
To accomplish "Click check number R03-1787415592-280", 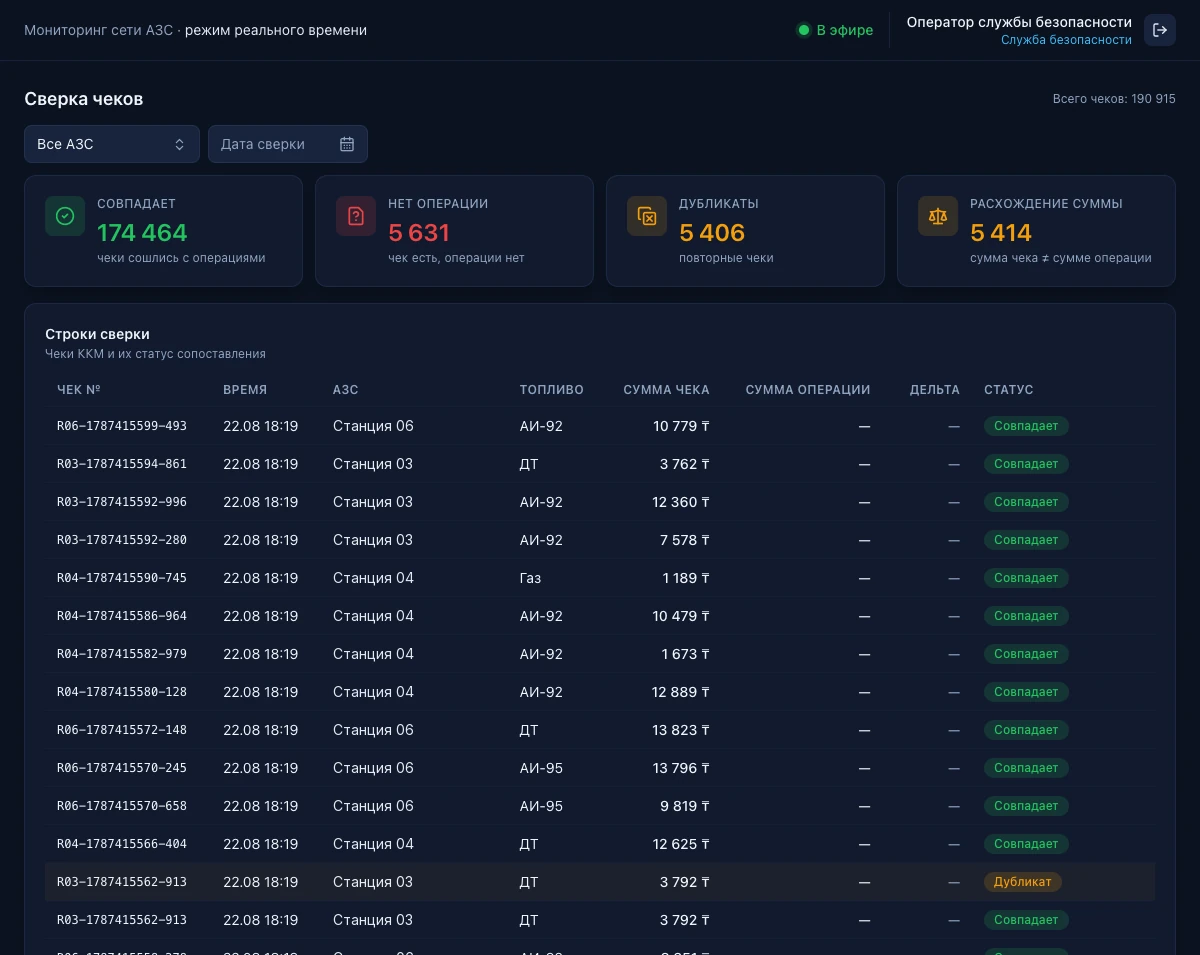I will [122, 540].
